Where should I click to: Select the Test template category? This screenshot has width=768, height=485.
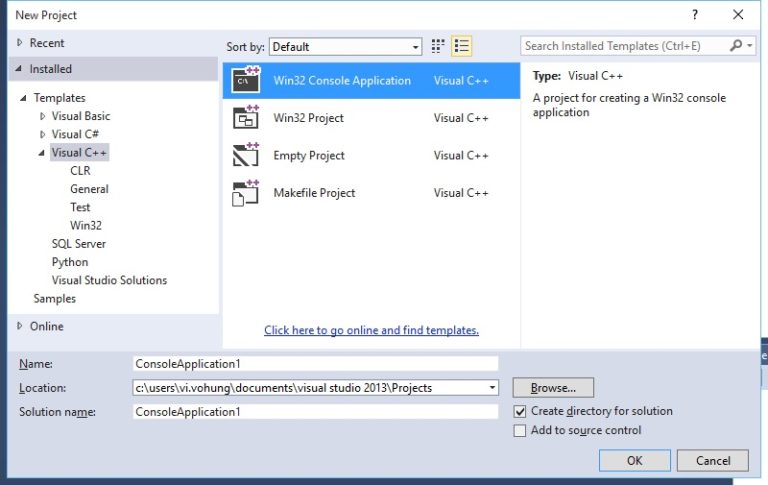coord(80,207)
